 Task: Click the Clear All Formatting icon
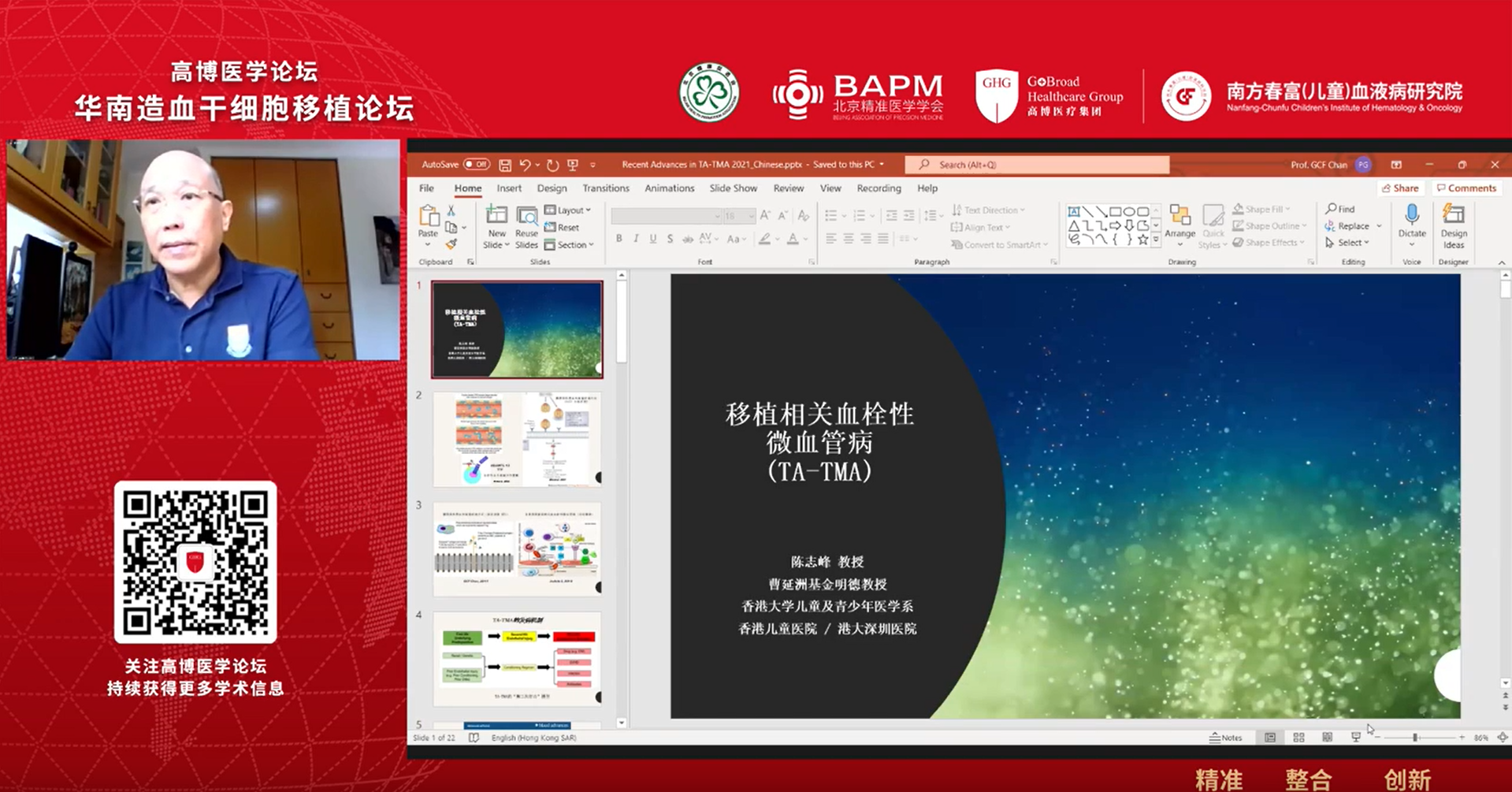point(803,215)
